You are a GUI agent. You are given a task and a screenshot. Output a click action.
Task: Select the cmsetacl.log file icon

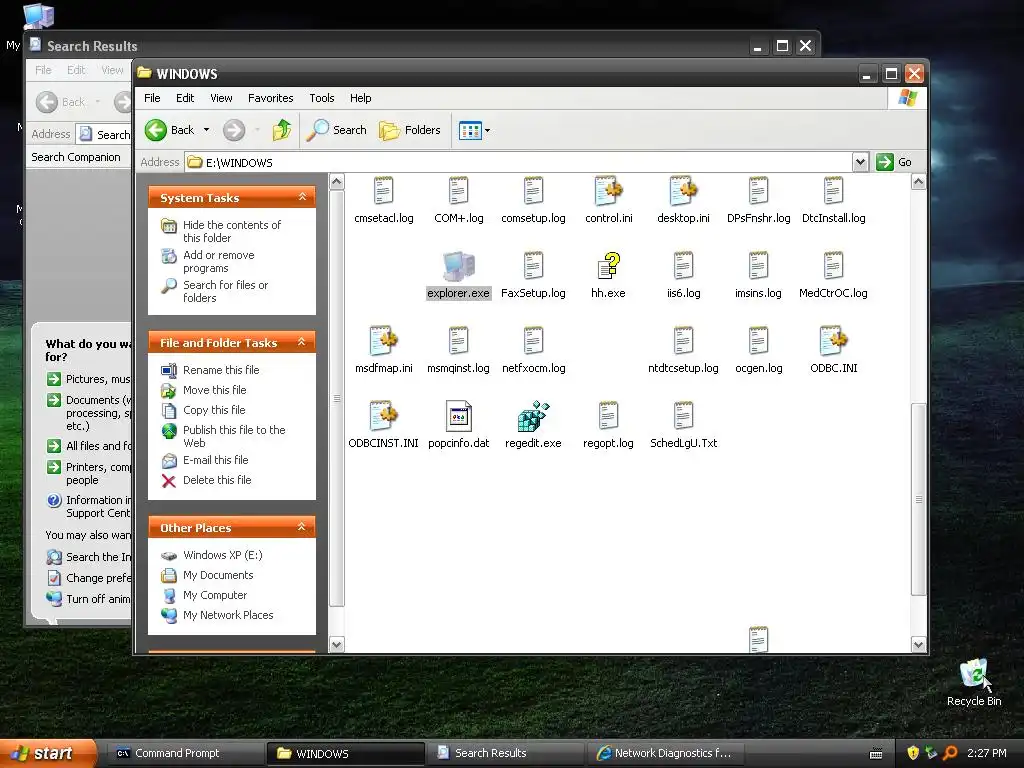[x=383, y=191]
